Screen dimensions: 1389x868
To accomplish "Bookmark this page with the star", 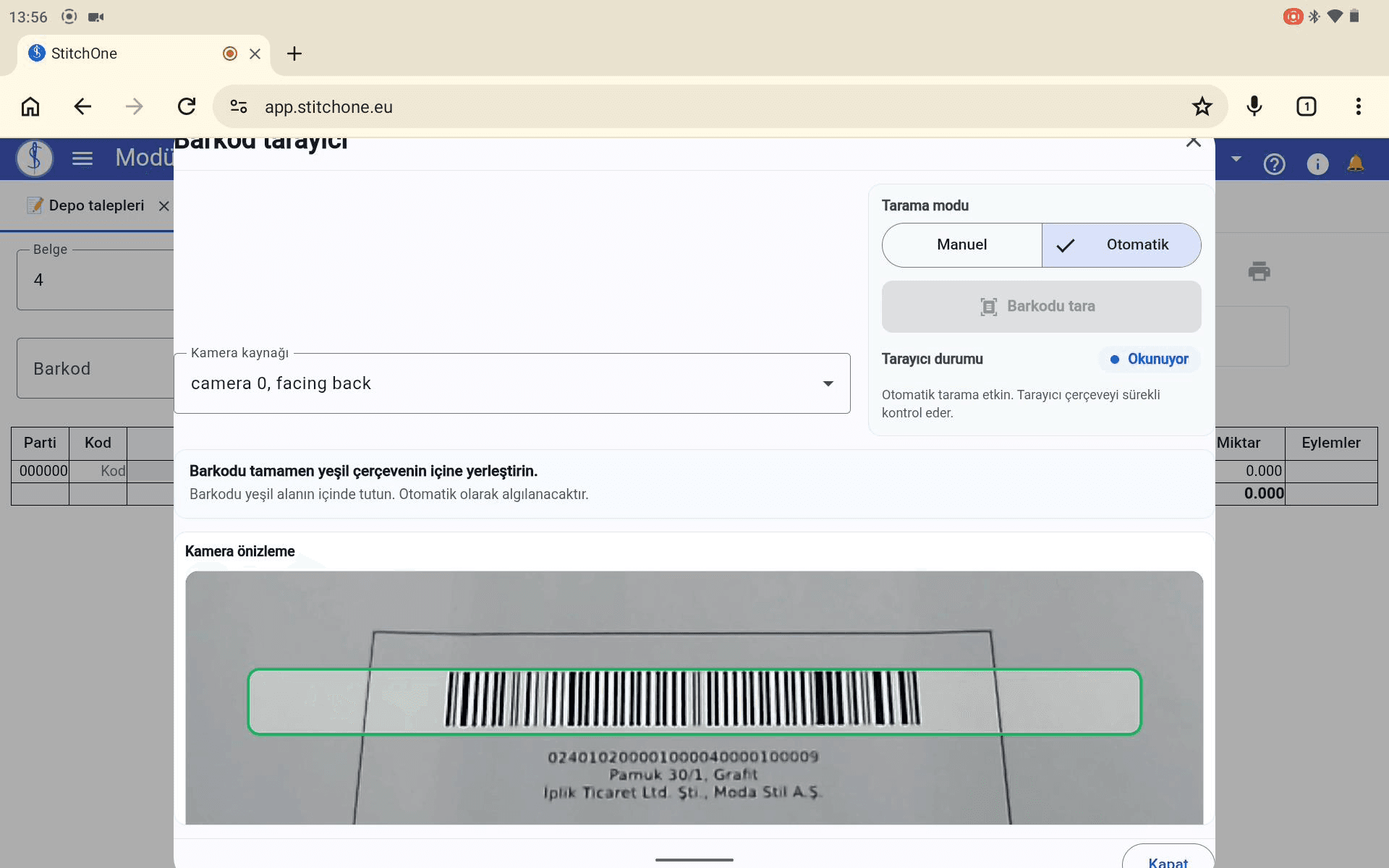I will [x=1202, y=107].
